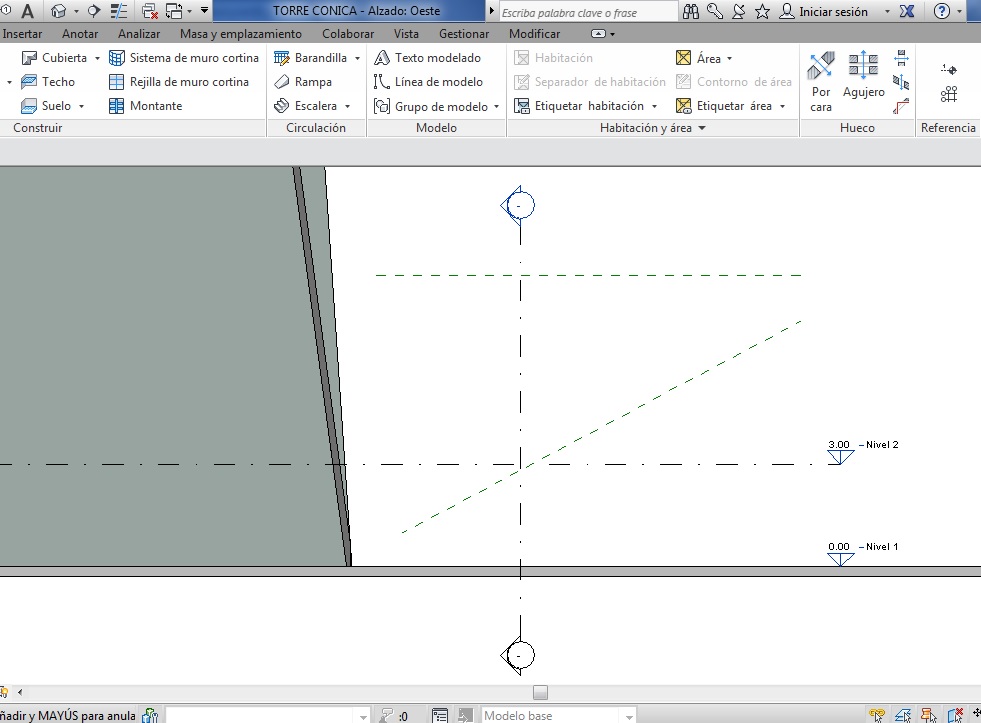Viewport: 981px width, 723px height.
Task: Click the Rejilla de muro cortina tool
Action: (x=179, y=82)
